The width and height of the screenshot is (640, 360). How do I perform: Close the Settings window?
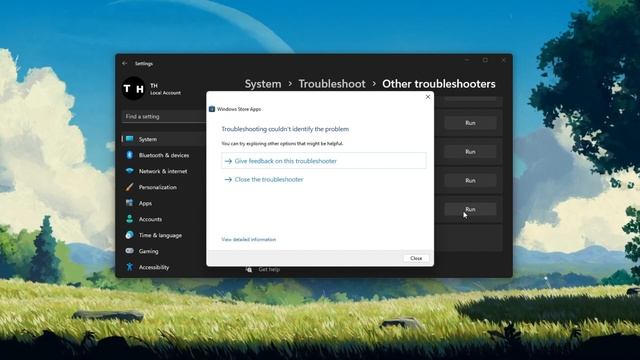(x=503, y=60)
